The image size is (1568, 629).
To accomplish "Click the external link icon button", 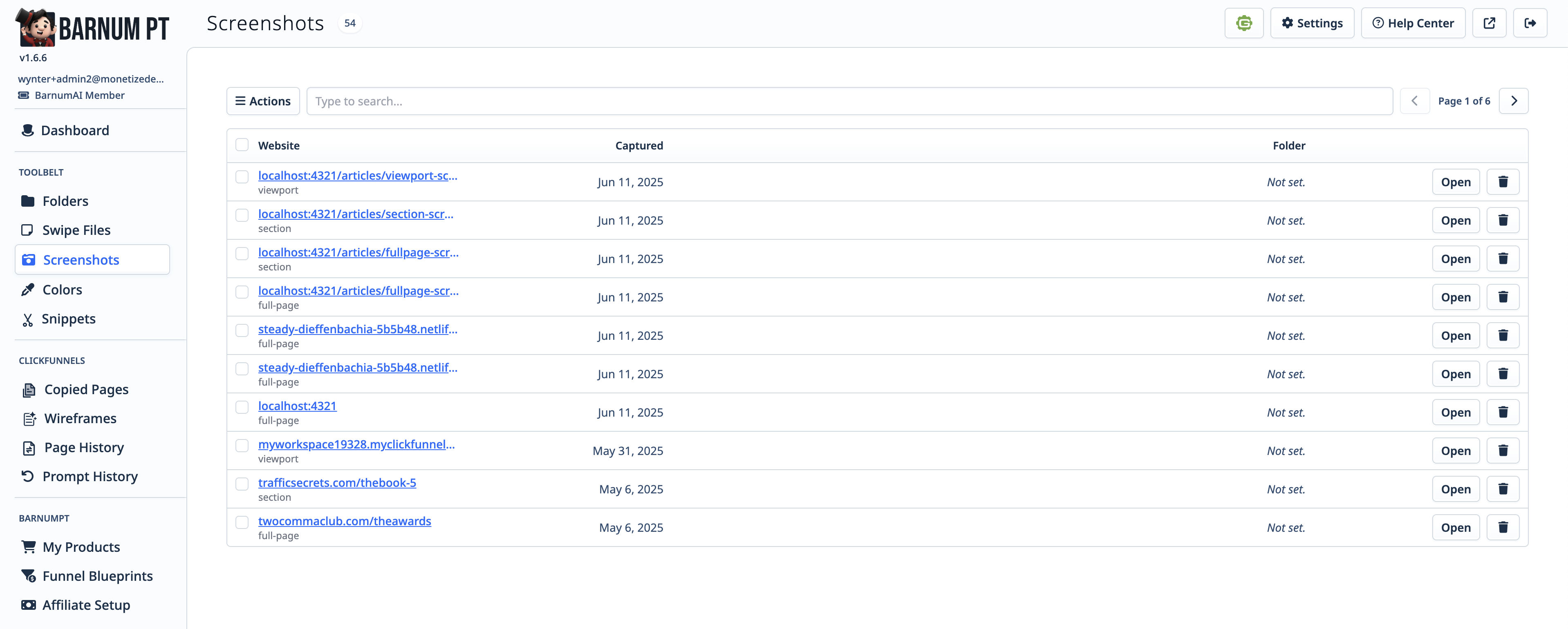I will tap(1489, 23).
